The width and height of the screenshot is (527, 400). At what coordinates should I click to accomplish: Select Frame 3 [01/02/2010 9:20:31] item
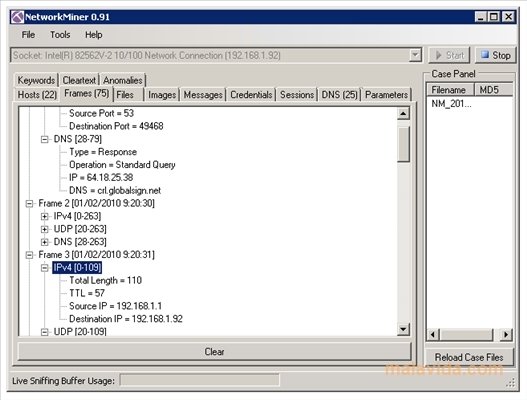pos(96,255)
